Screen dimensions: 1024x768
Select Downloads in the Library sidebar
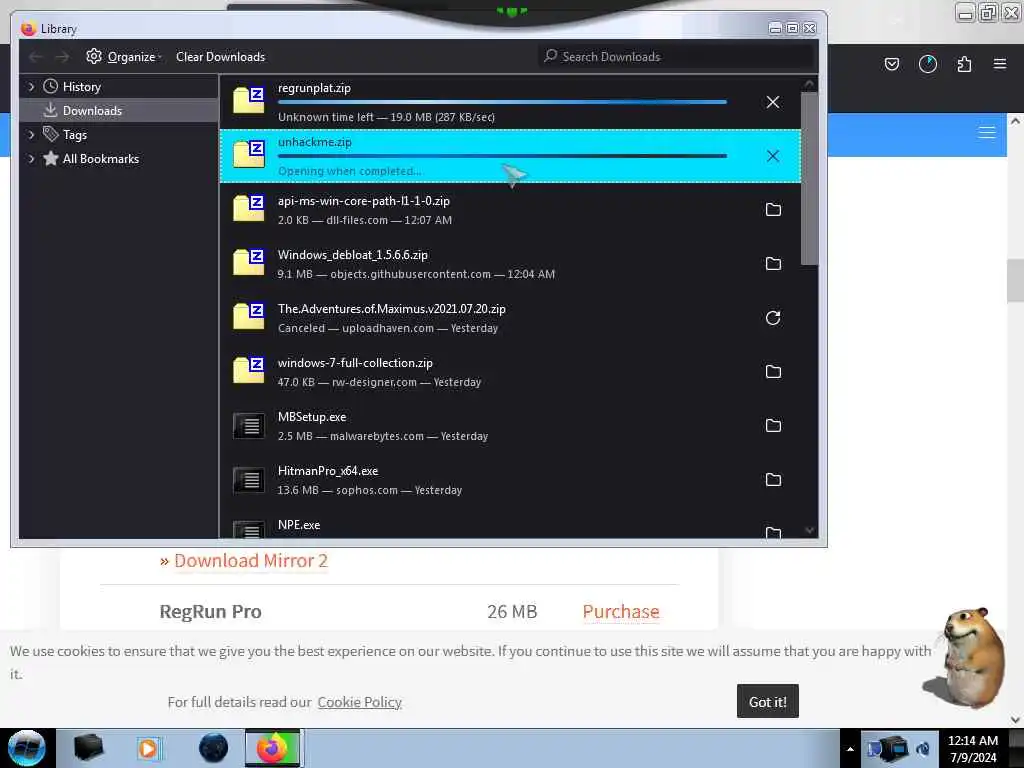[x=119, y=111]
